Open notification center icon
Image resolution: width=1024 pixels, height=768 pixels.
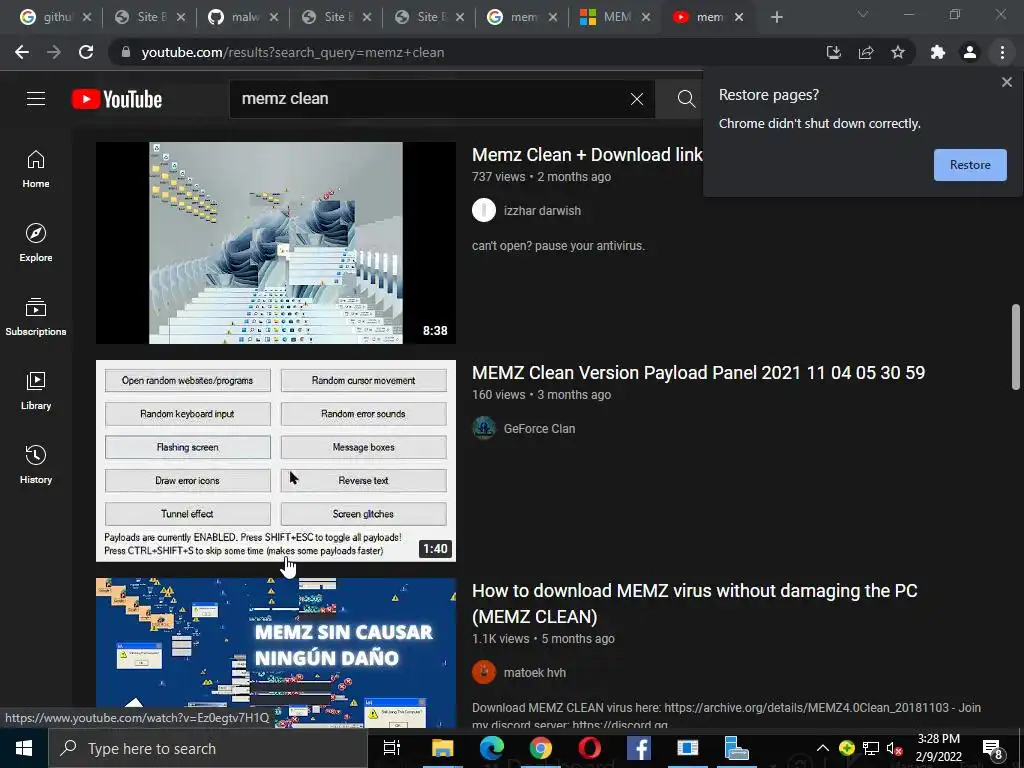coord(993,749)
